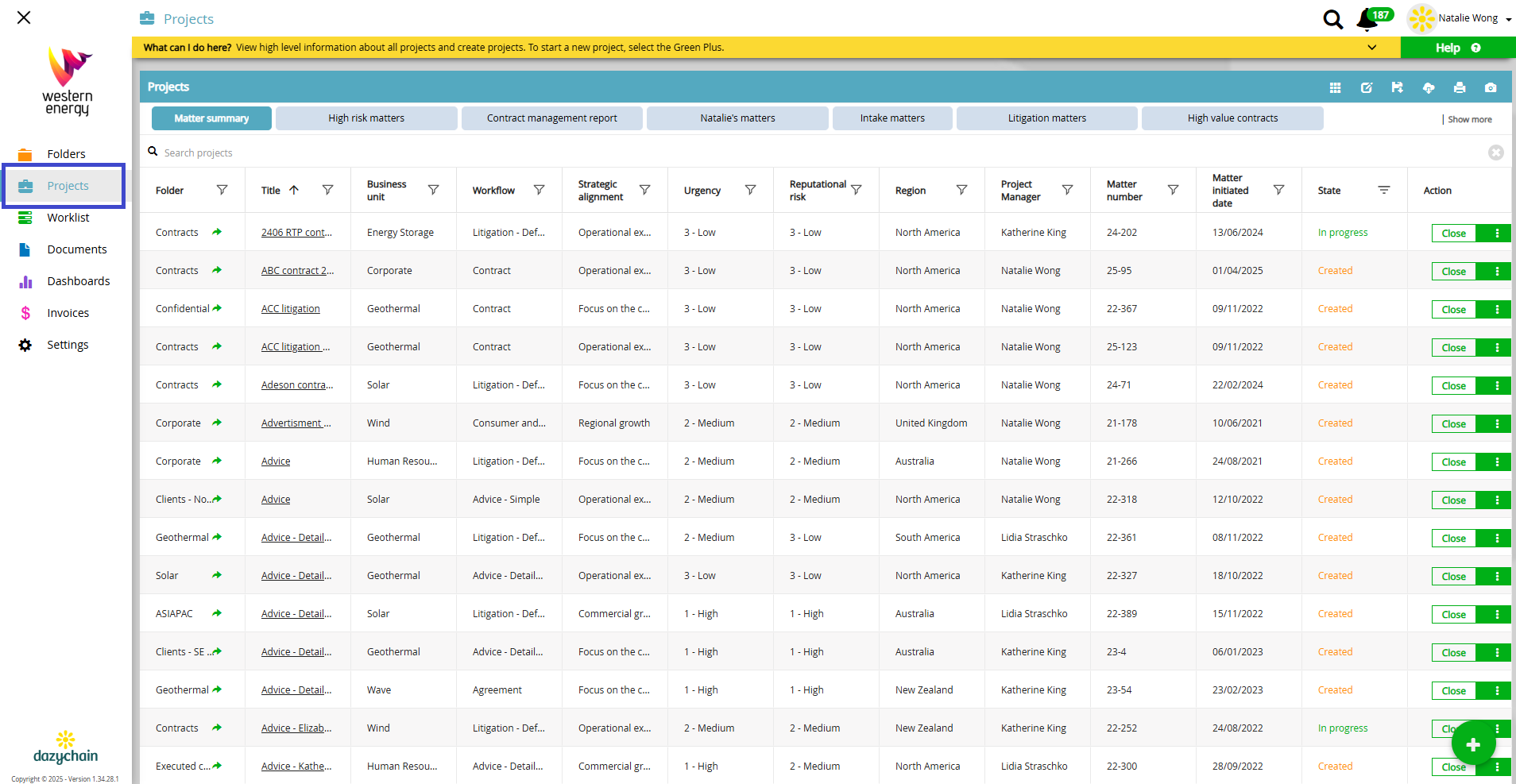Click the camera snapshot icon
1516x784 pixels.
[1491, 87]
